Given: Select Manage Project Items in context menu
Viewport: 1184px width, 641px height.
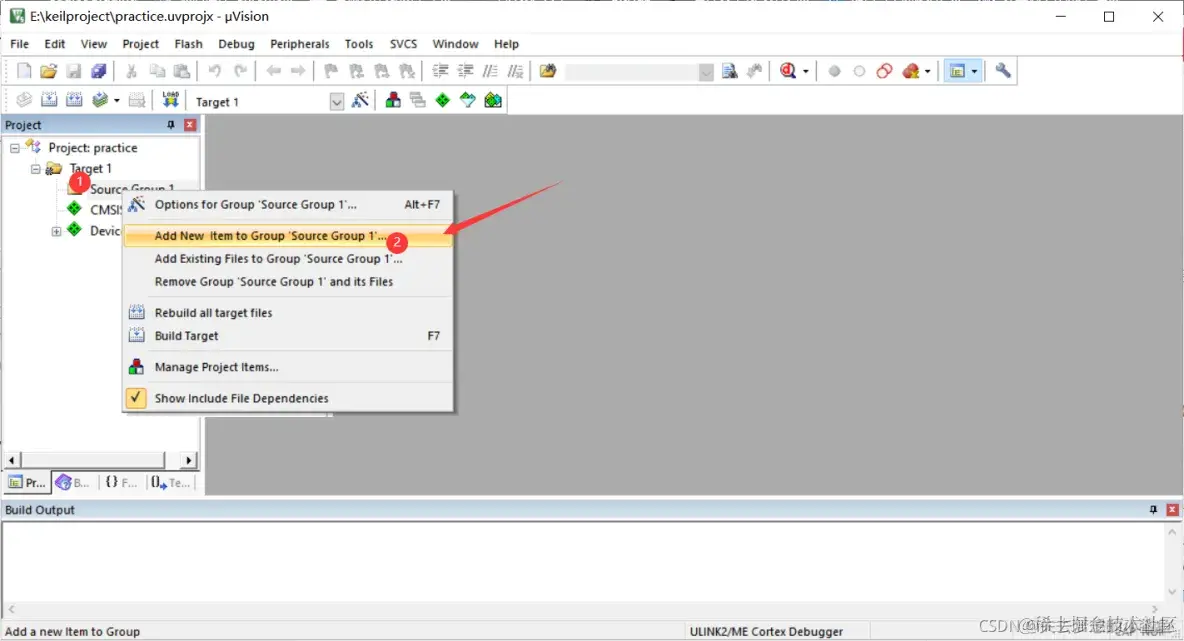Looking at the screenshot, I should point(288,367).
